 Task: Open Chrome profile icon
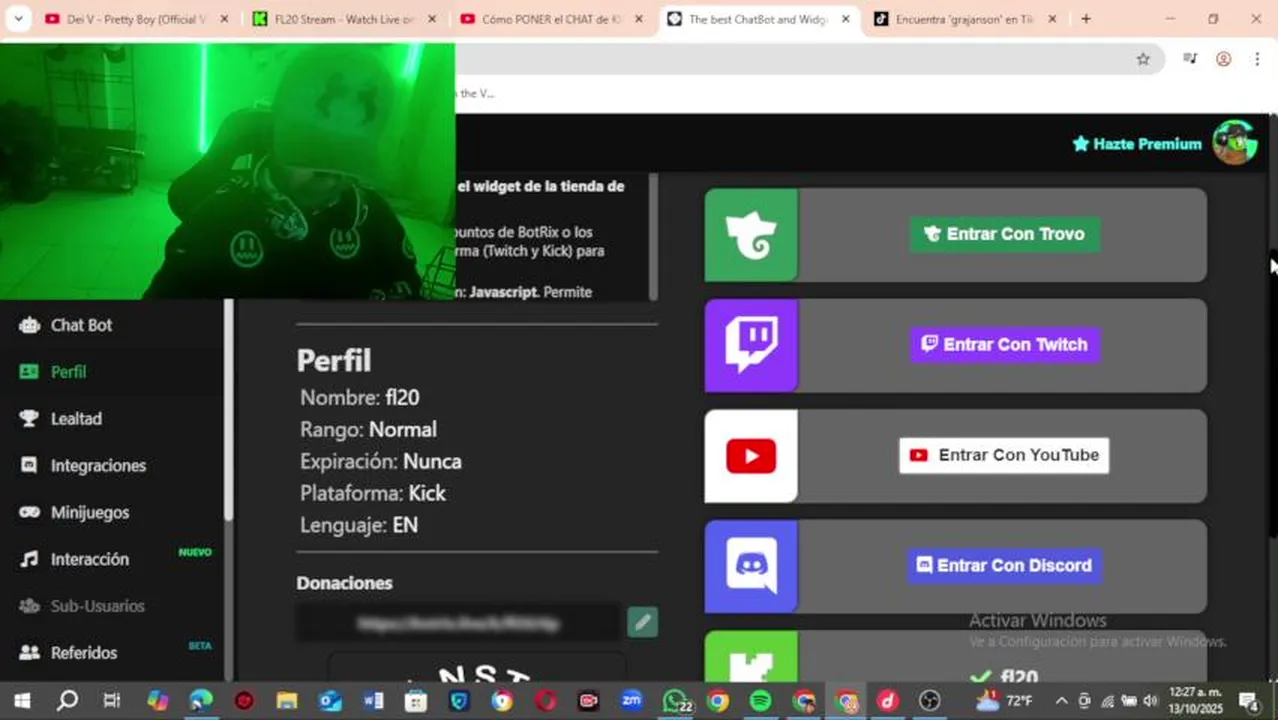(1223, 59)
